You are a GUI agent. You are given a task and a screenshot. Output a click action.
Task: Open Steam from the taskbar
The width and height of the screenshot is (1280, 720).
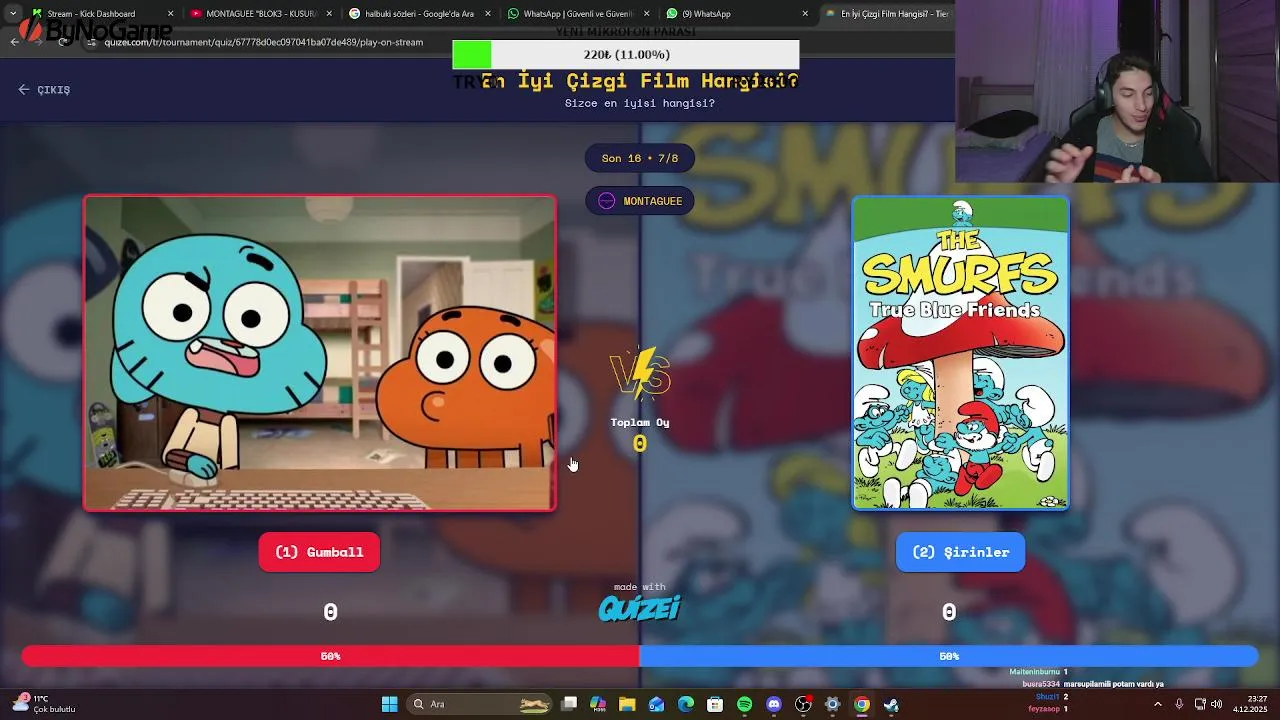click(x=891, y=704)
